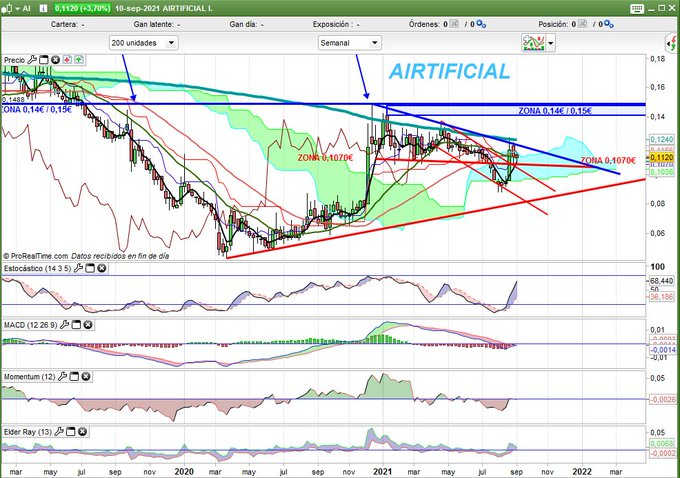
Task: Click the Precio panel label
Action: point(15,60)
